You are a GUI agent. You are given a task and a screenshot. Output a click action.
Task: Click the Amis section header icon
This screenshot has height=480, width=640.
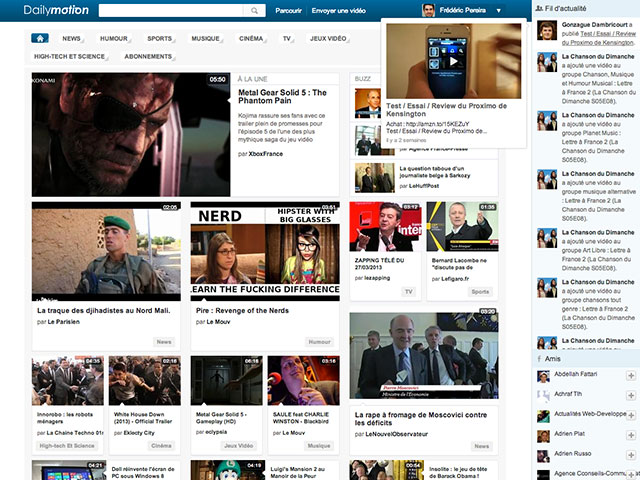[539, 359]
